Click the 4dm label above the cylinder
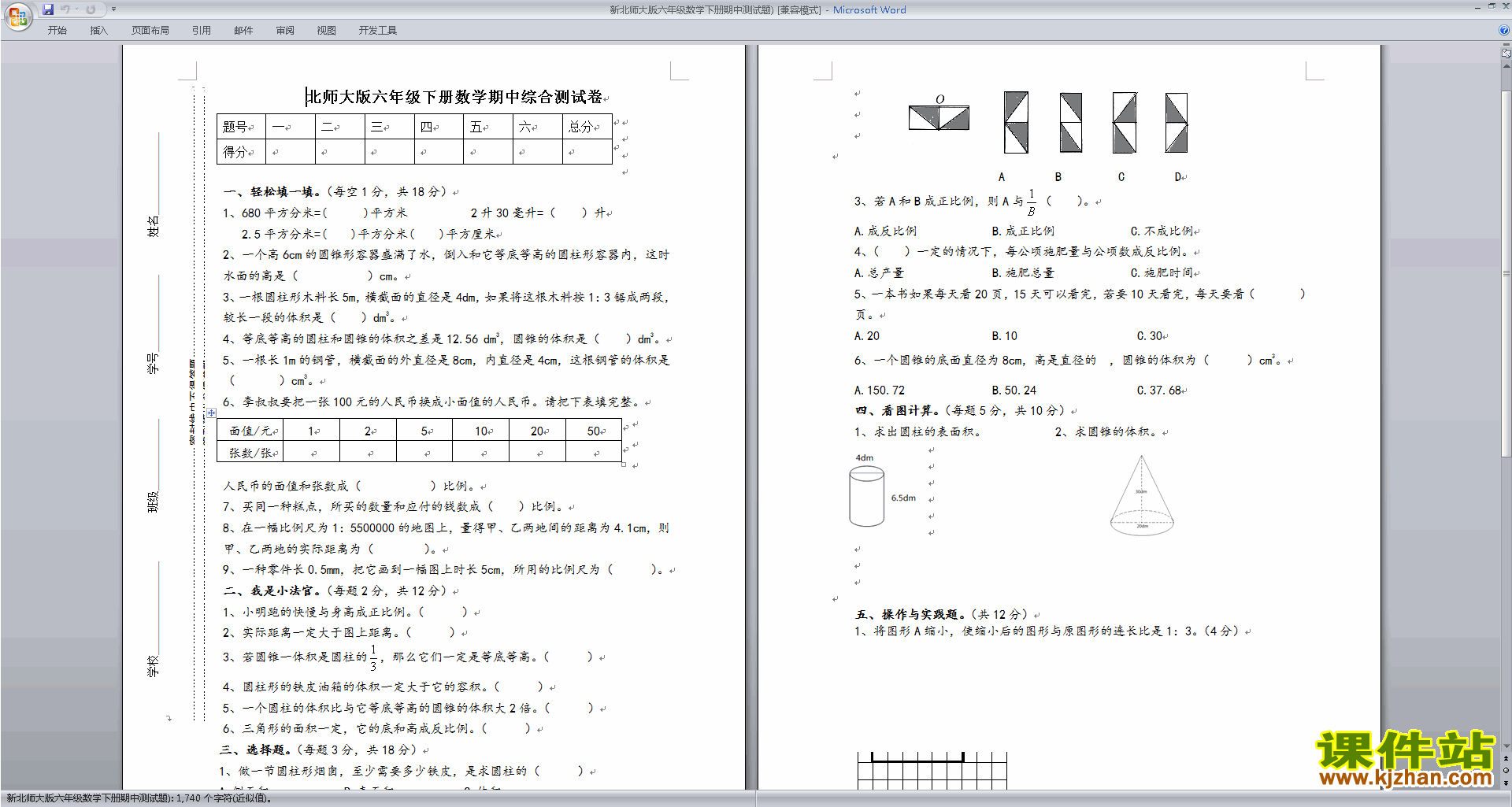 864,457
